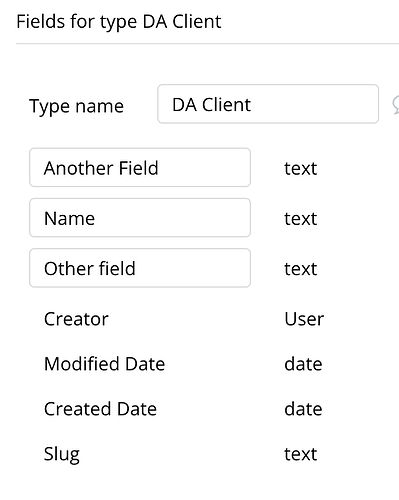This screenshot has width=399, height=500.
Task: Click the date type beside Created Date
Action: click(303, 409)
